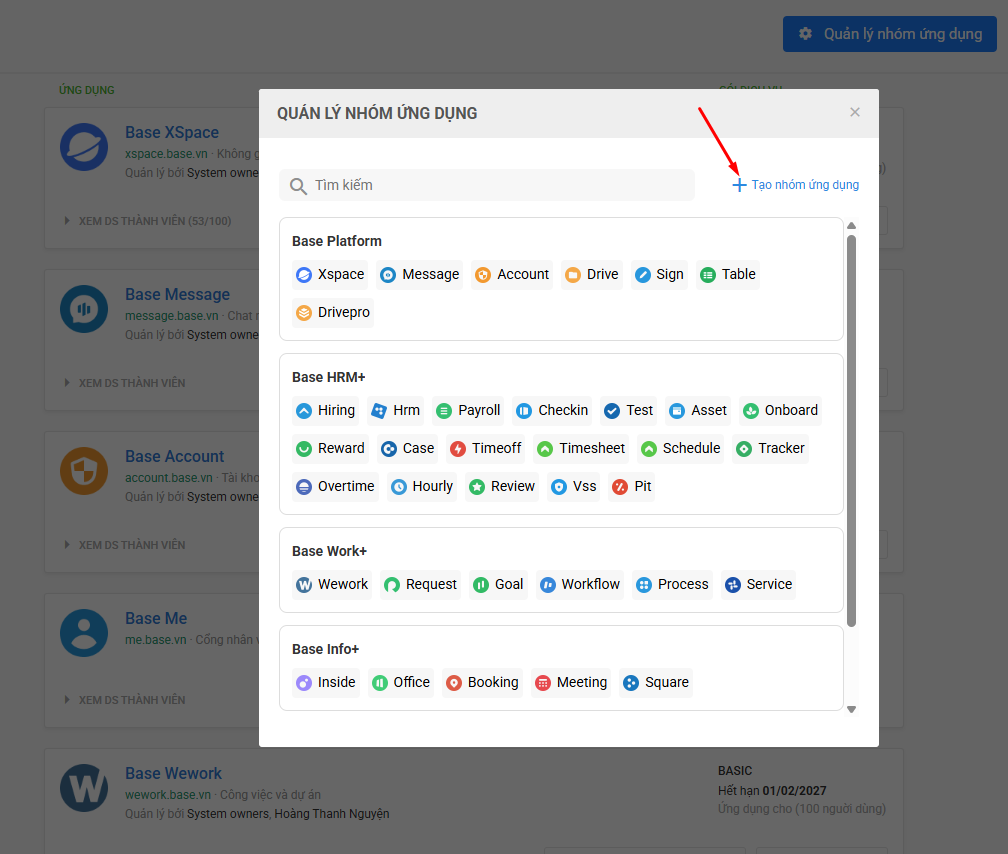Image resolution: width=1008 pixels, height=854 pixels.
Task: Click the Workflow app chip
Action: tap(580, 585)
